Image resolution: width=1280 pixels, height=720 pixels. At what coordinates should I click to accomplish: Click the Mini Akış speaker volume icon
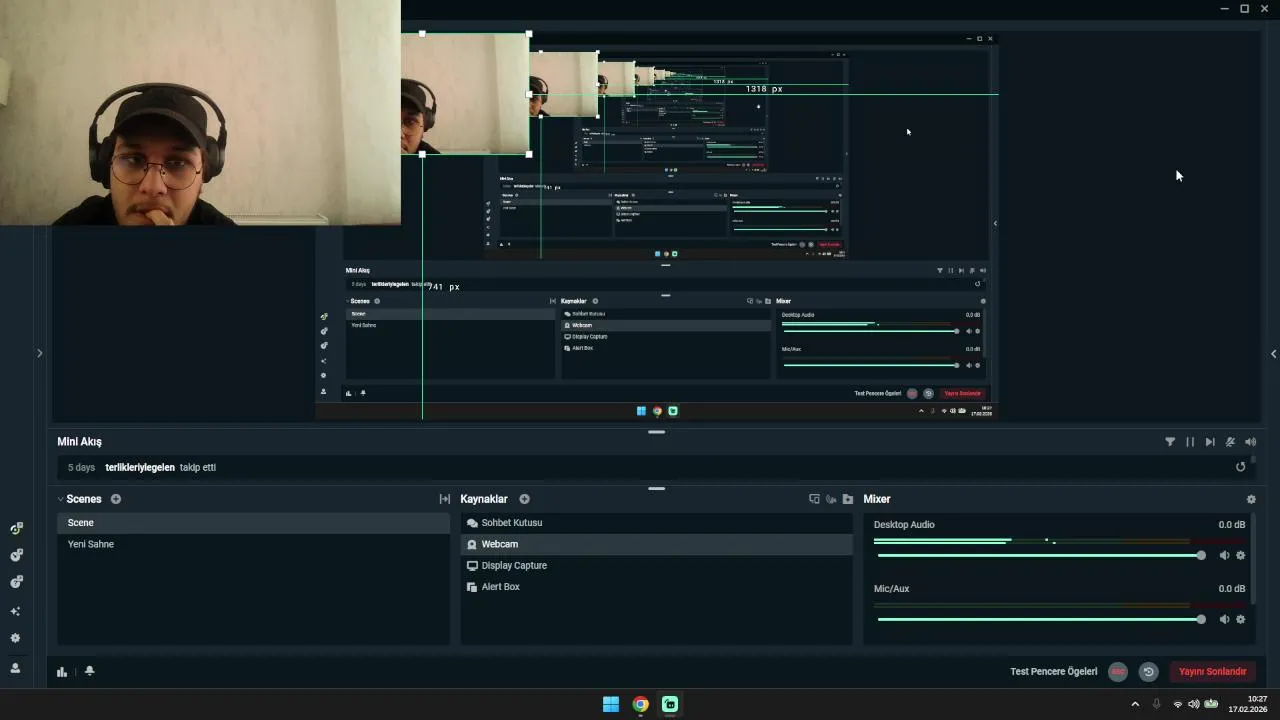1250,441
